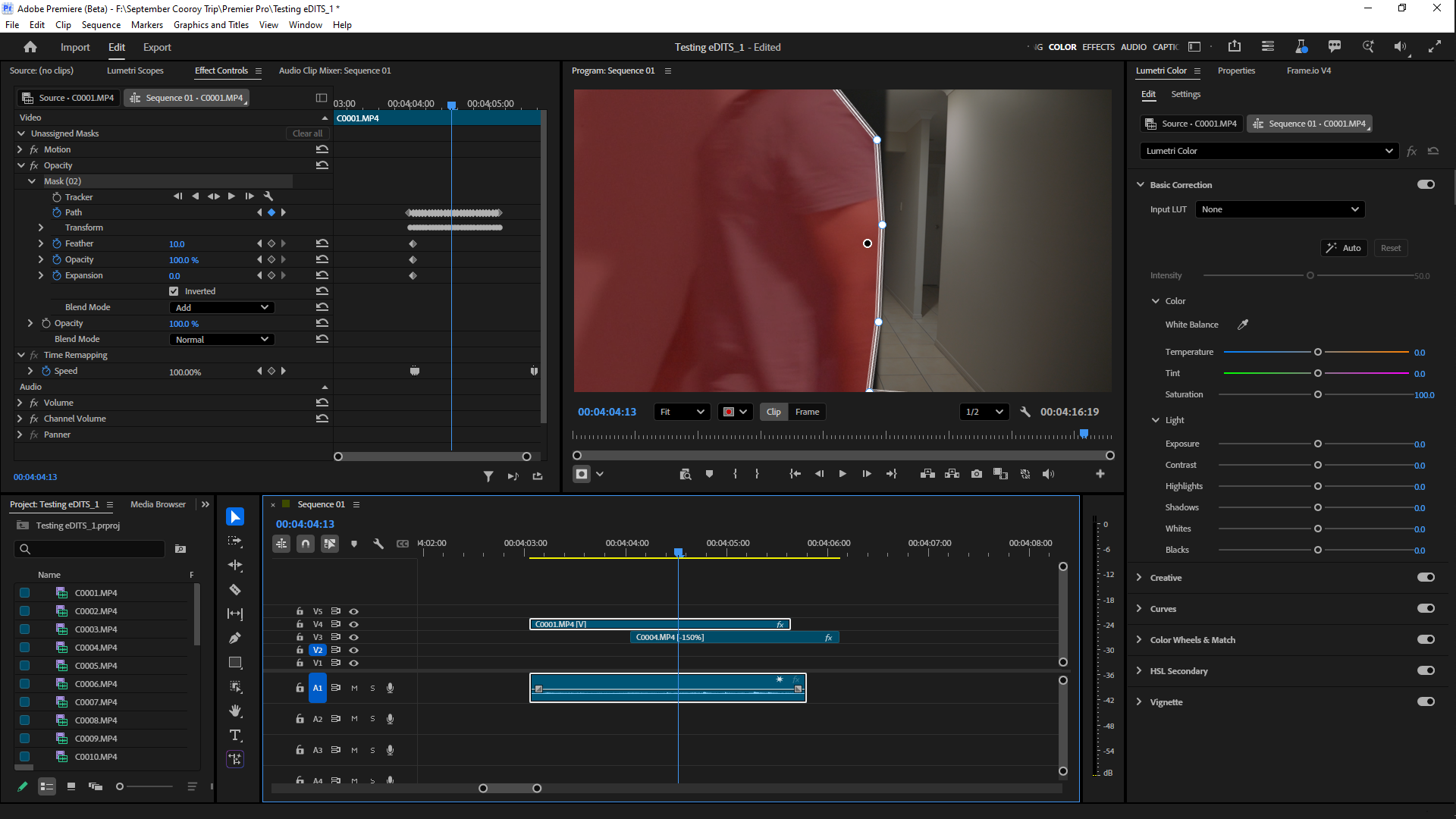Open the Sequence menu
Viewport: 1456px width, 819px height.
(x=101, y=25)
